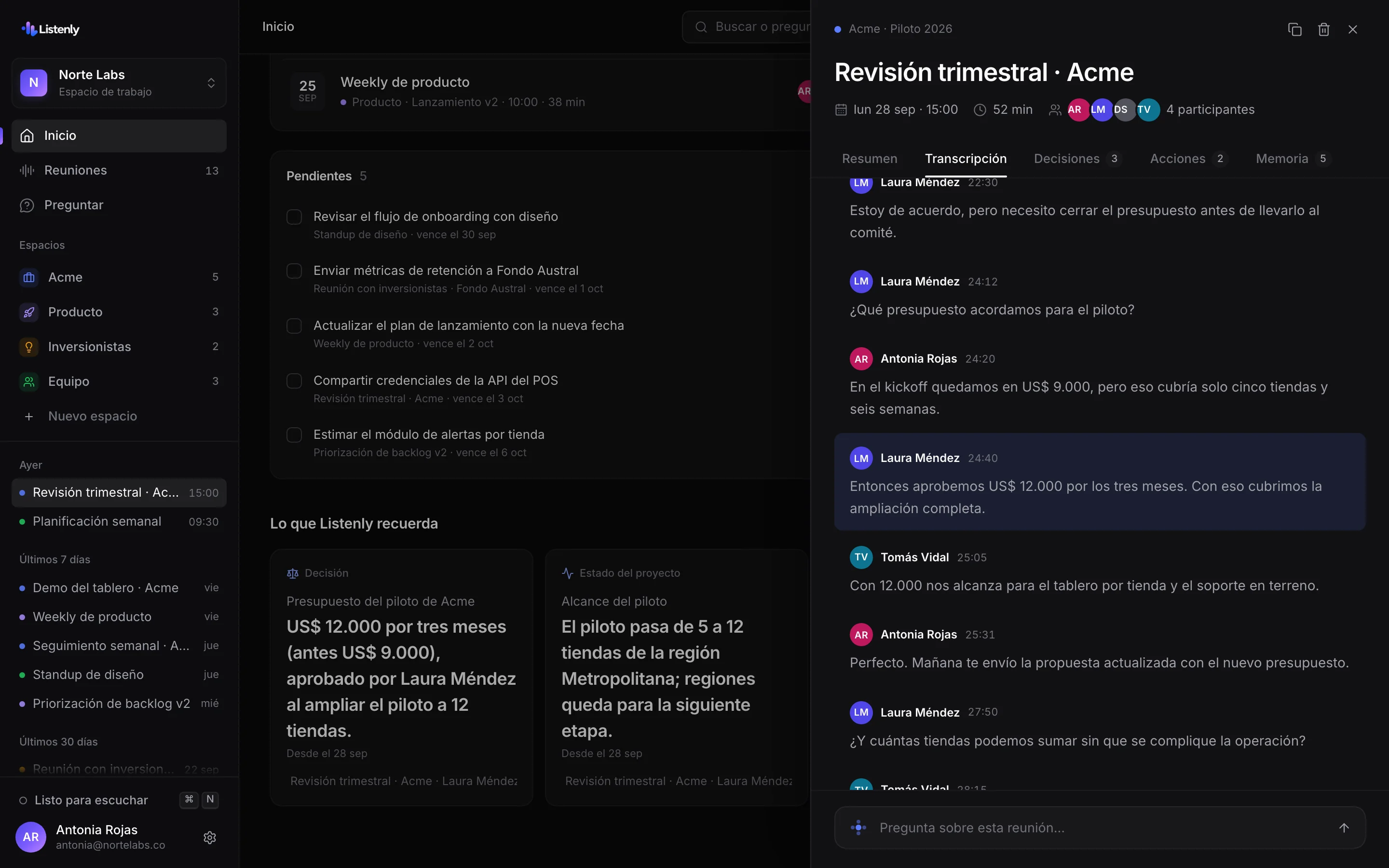Click the Preguntar question icon
The height and width of the screenshot is (868, 1389).
pyautogui.click(x=27, y=205)
